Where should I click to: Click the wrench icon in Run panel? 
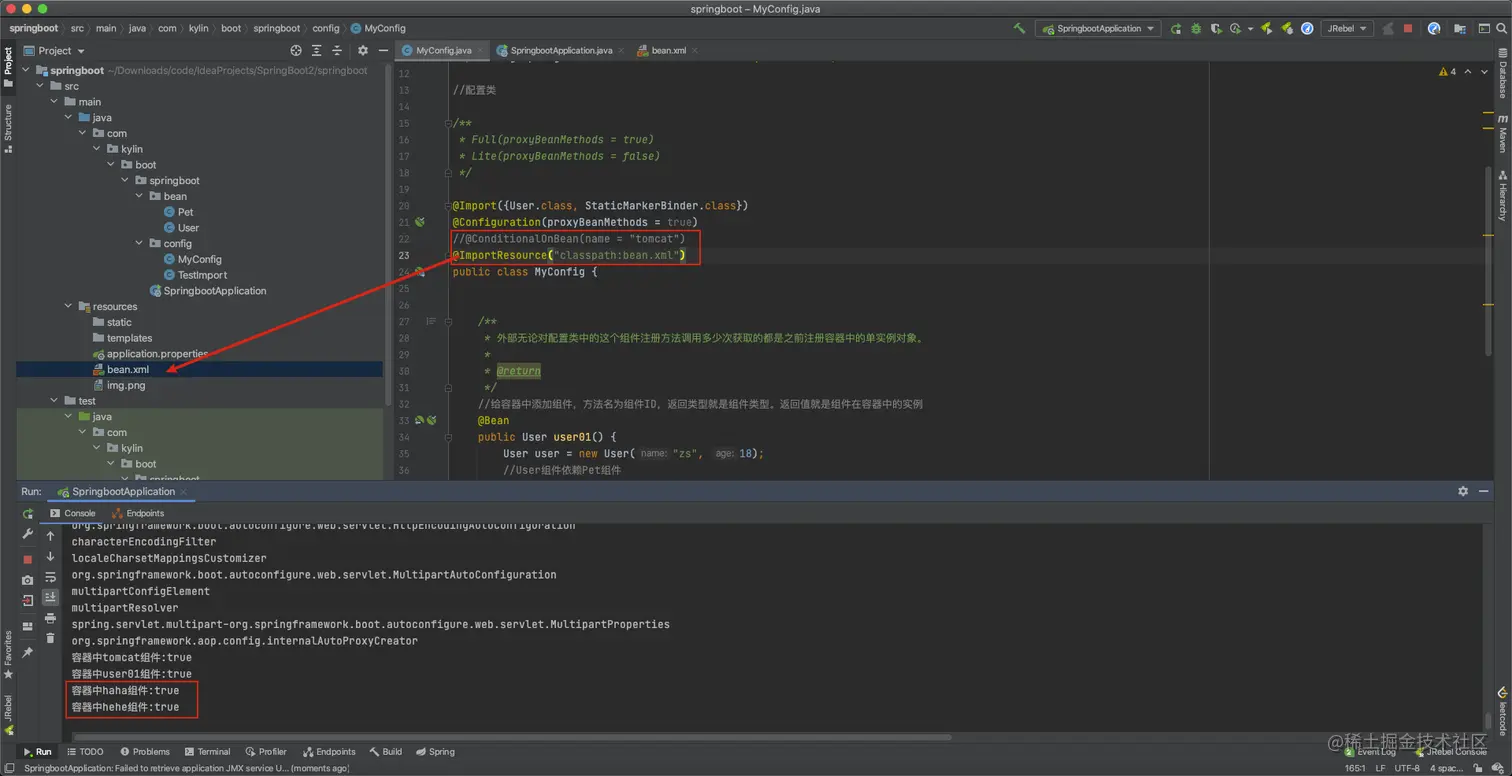[x=27, y=534]
